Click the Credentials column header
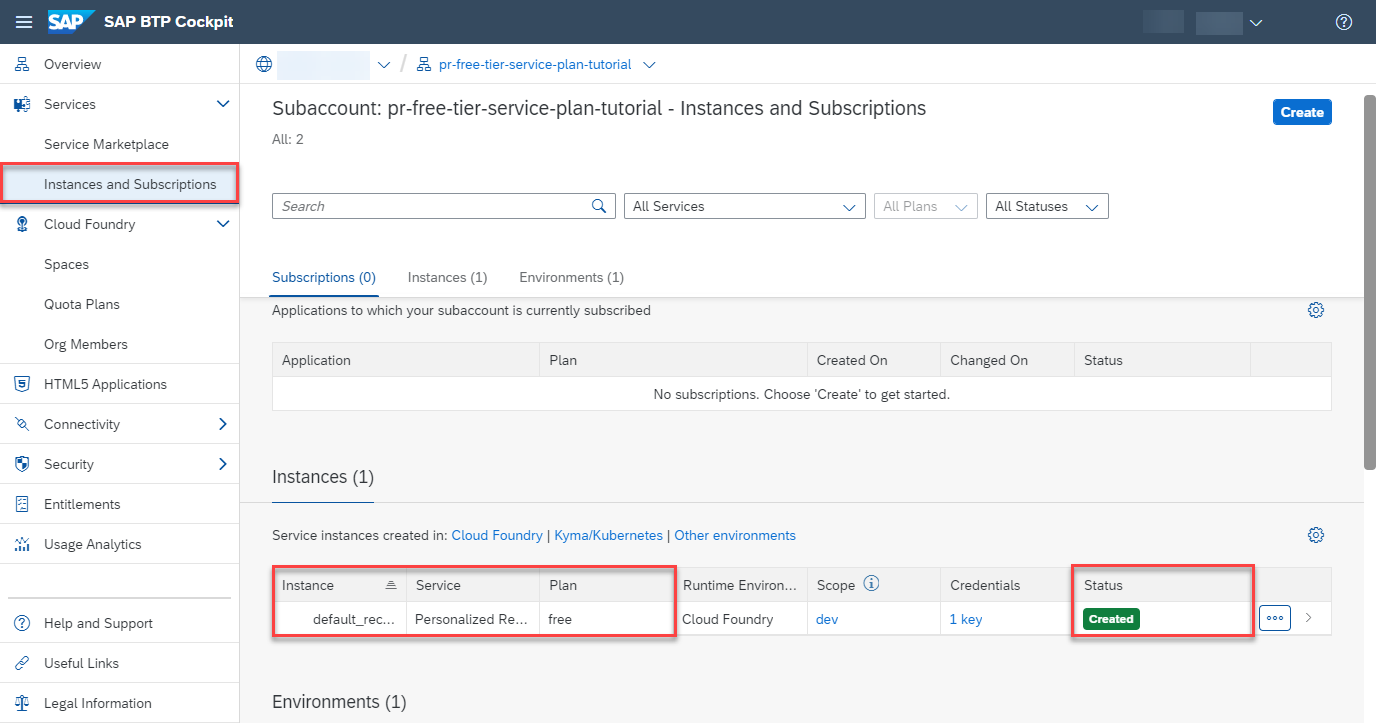Viewport: 1376px width, 723px height. [x=1007, y=585]
